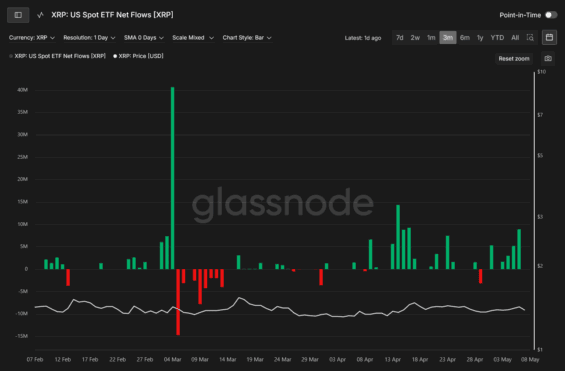Click the 07 Feb x-axis label
565x371 pixels.
pyautogui.click(x=35, y=359)
